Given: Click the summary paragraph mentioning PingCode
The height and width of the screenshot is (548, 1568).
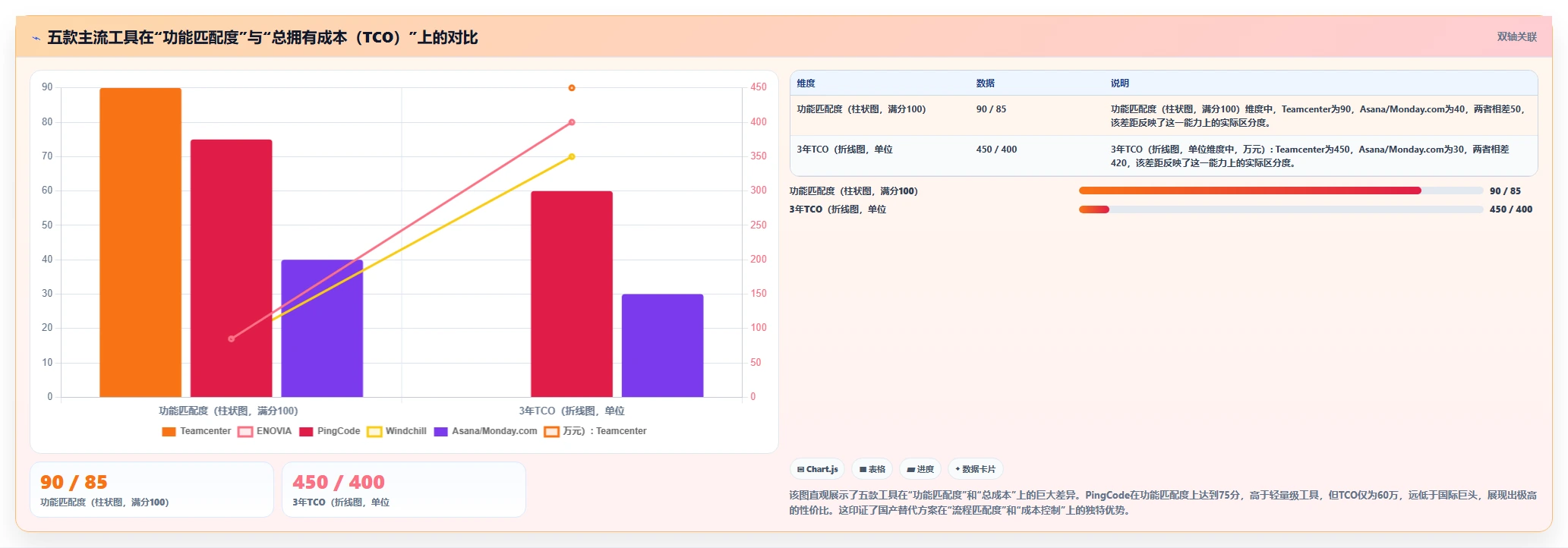Looking at the screenshot, I should pyautogui.click(x=1163, y=502).
